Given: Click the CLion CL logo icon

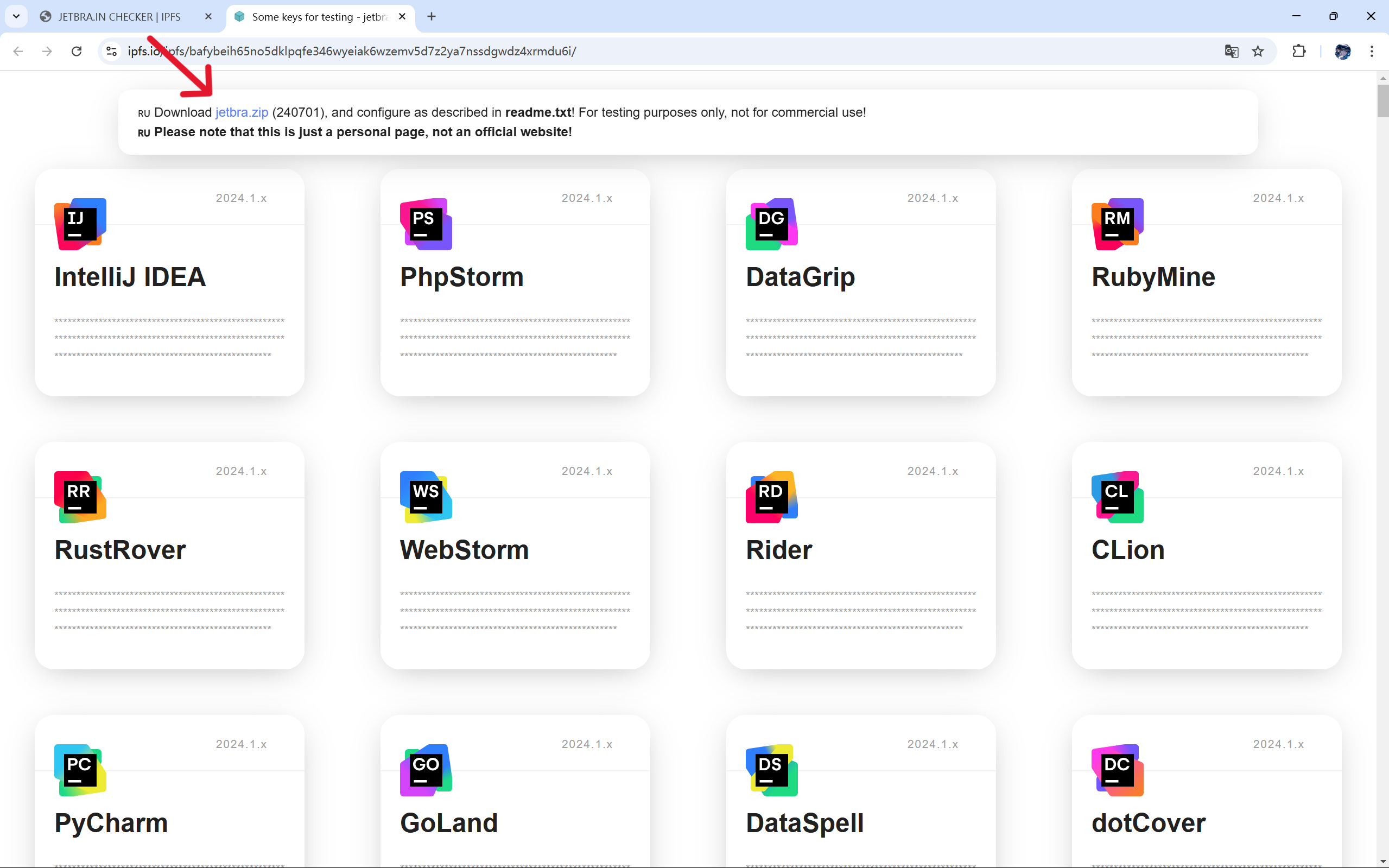Looking at the screenshot, I should (x=1118, y=497).
